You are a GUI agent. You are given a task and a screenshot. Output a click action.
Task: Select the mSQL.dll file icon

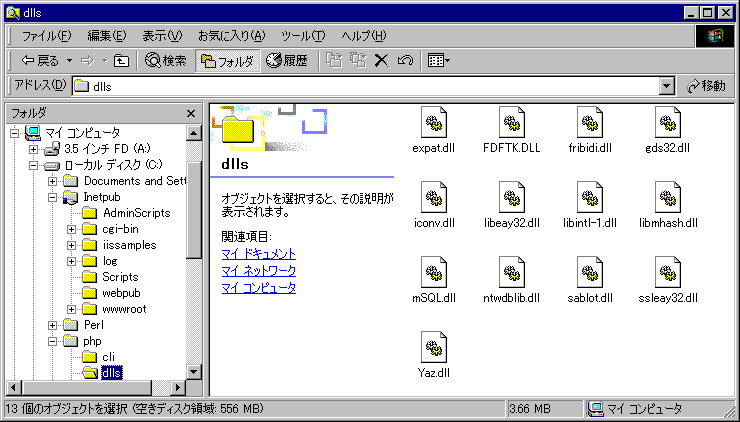click(x=433, y=272)
